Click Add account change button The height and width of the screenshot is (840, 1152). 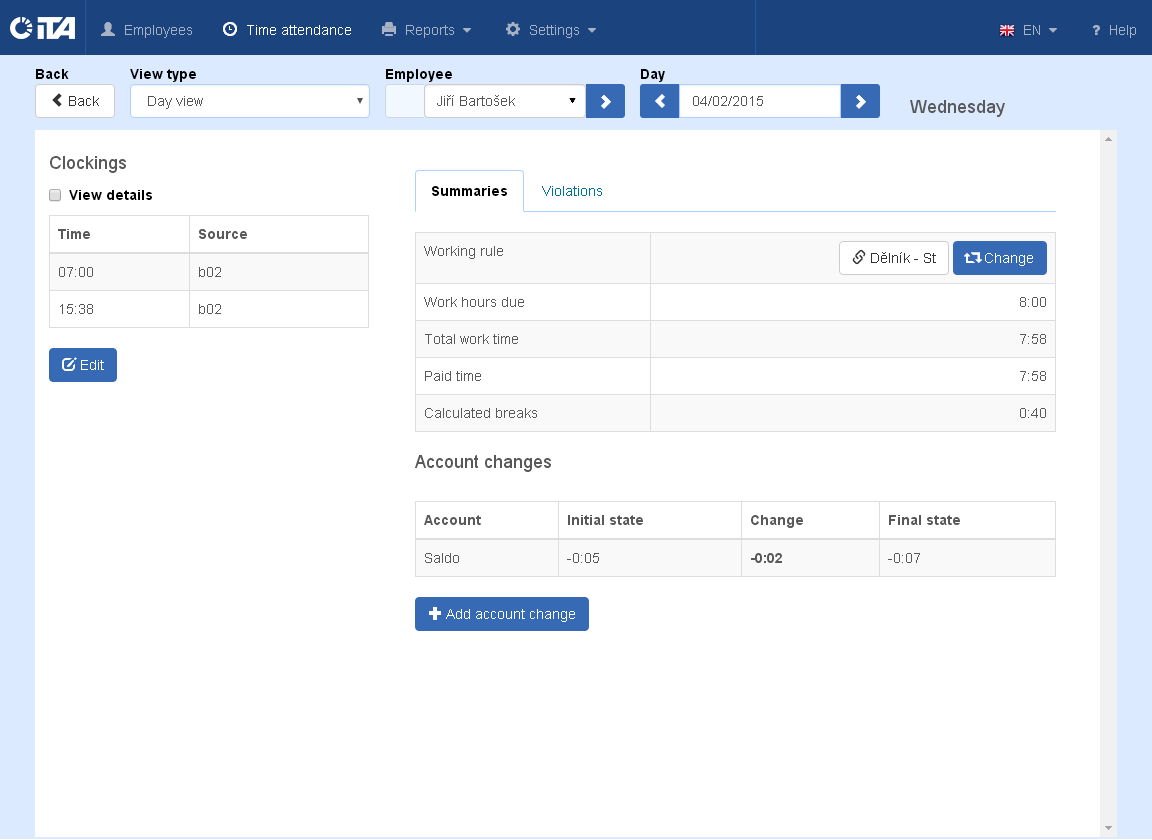[502, 614]
